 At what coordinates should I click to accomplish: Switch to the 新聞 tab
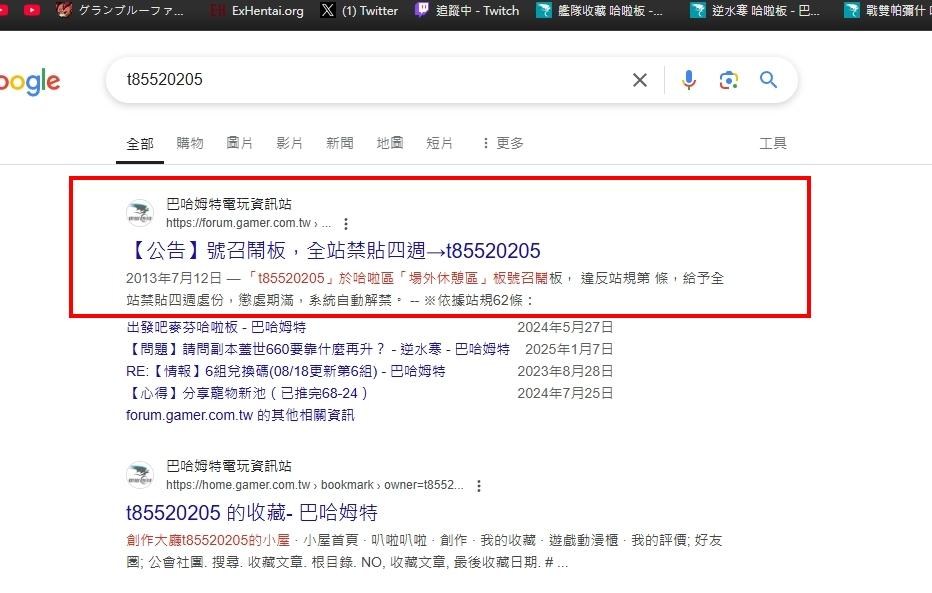(x=339, y=143)
